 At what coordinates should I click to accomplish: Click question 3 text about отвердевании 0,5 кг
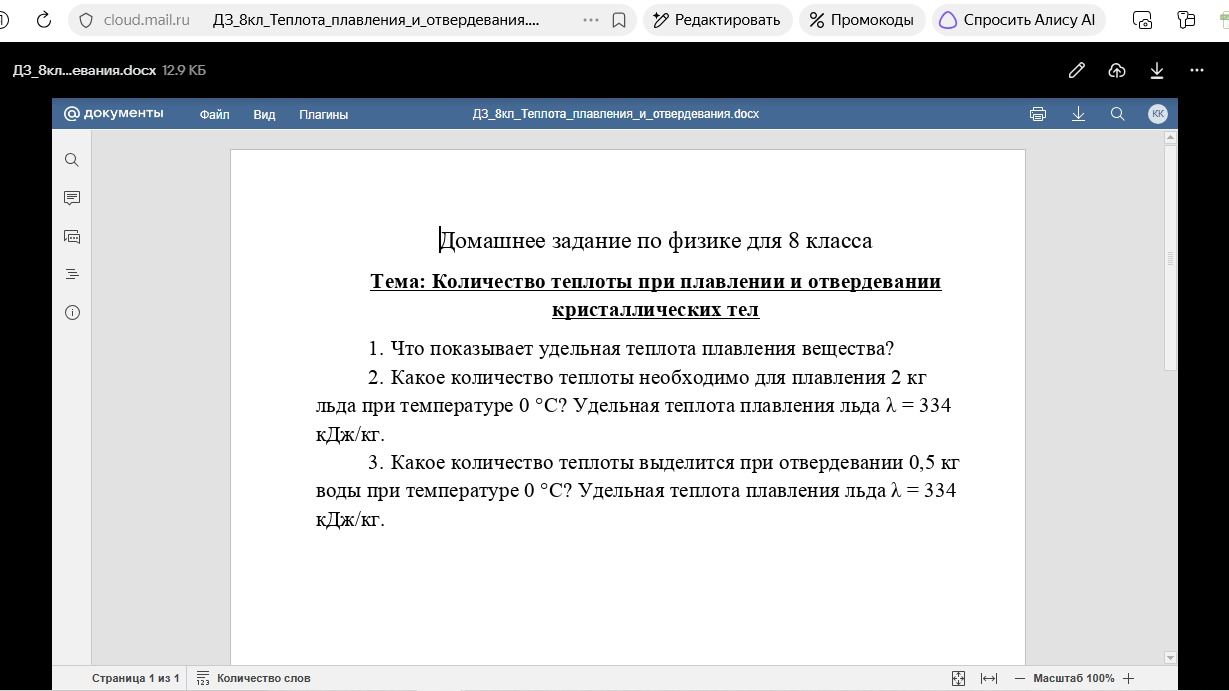point(637,491)
